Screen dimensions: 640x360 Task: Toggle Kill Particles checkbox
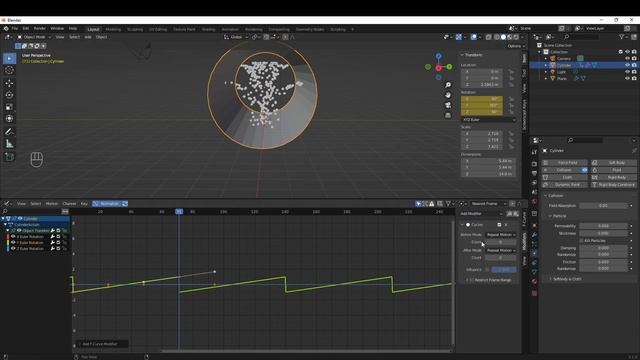582,241
